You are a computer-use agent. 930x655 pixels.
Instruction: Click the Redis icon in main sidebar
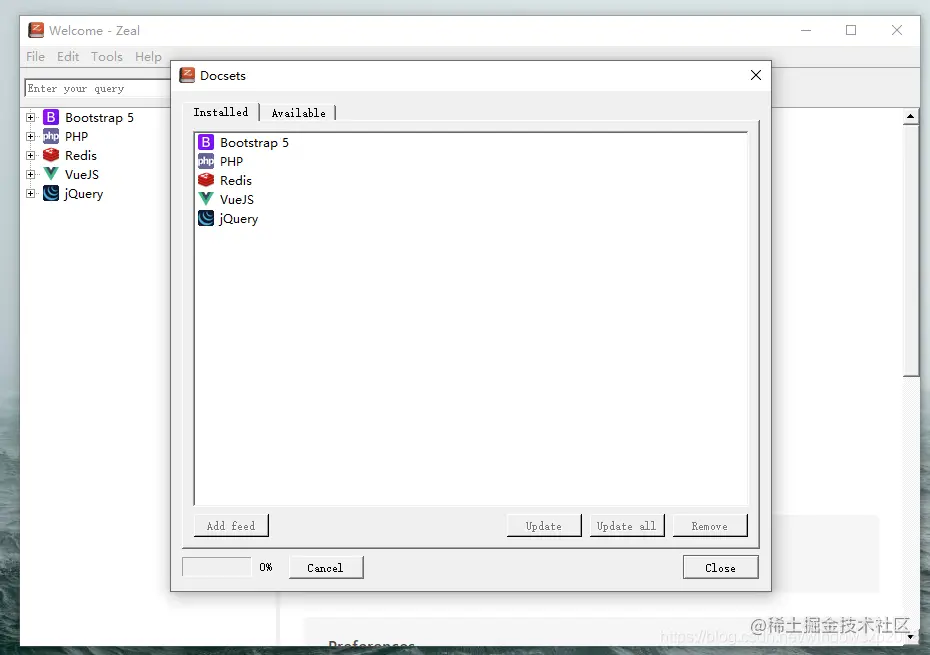51,155
